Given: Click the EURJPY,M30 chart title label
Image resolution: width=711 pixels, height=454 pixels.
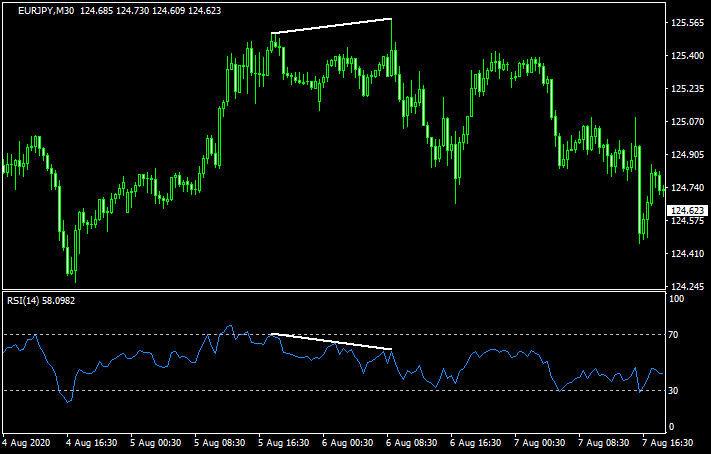Looking at the screenshot, I should (x=38, y=10).
